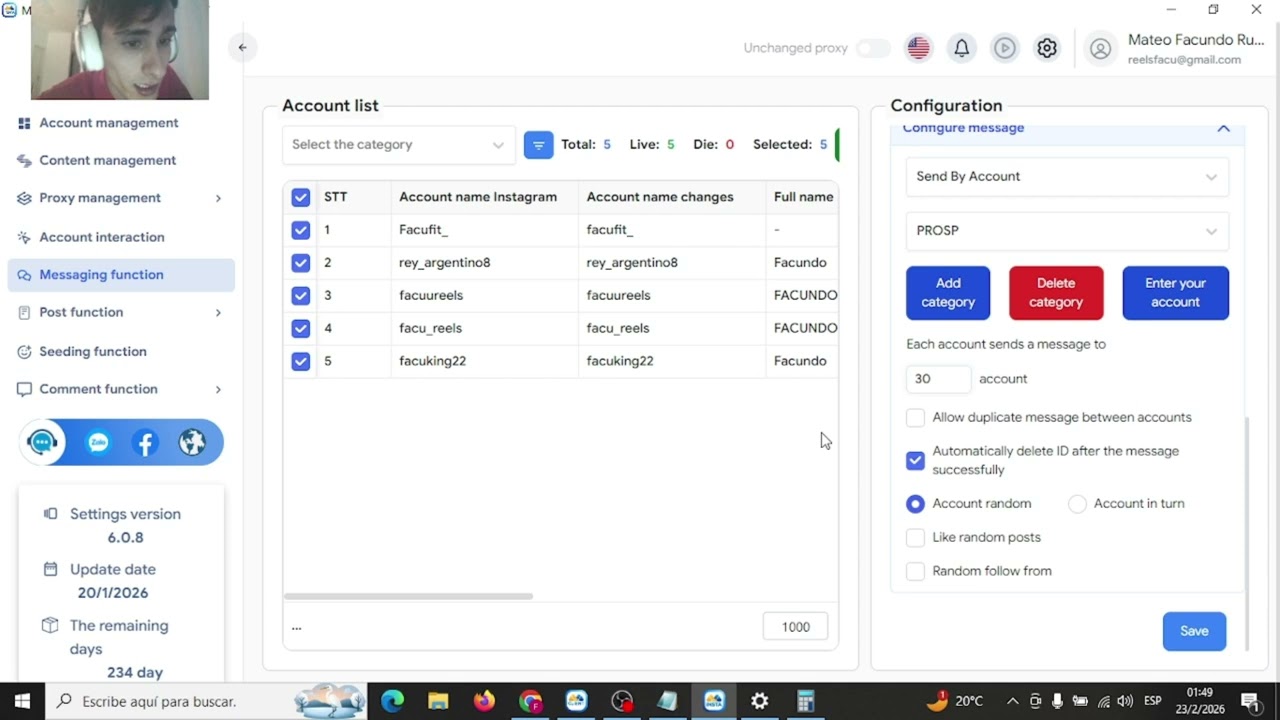Click the Add category button
Viewport: 1280px width, 720px height.
(948, 293)
